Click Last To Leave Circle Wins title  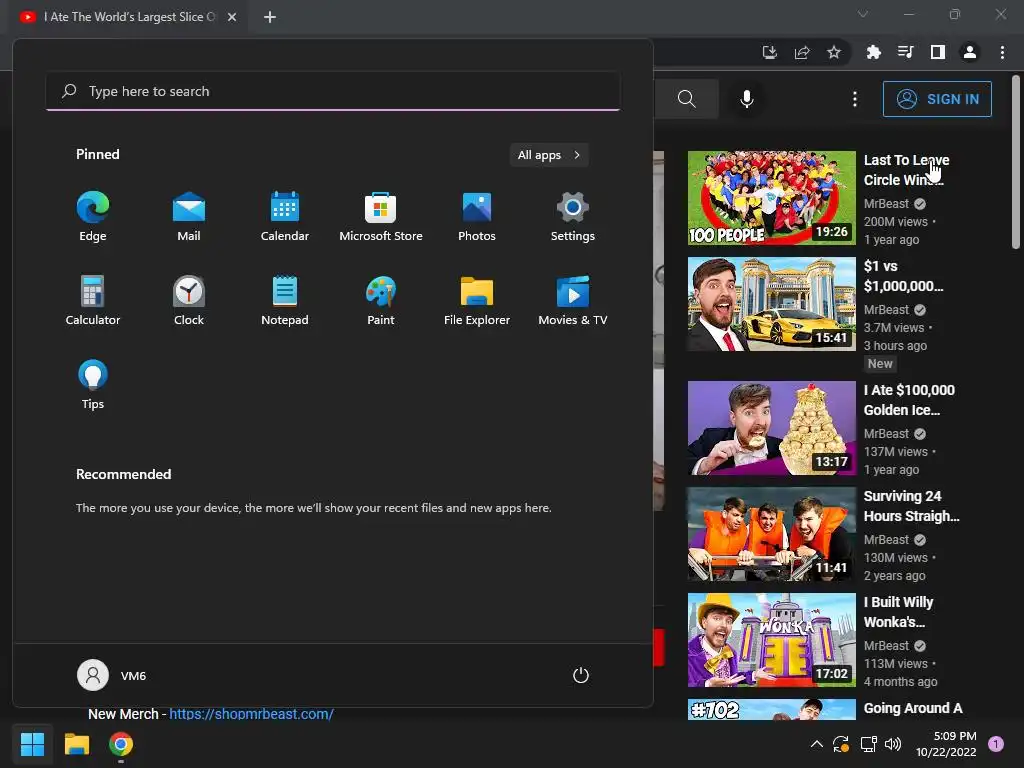[x=906, y=170]
